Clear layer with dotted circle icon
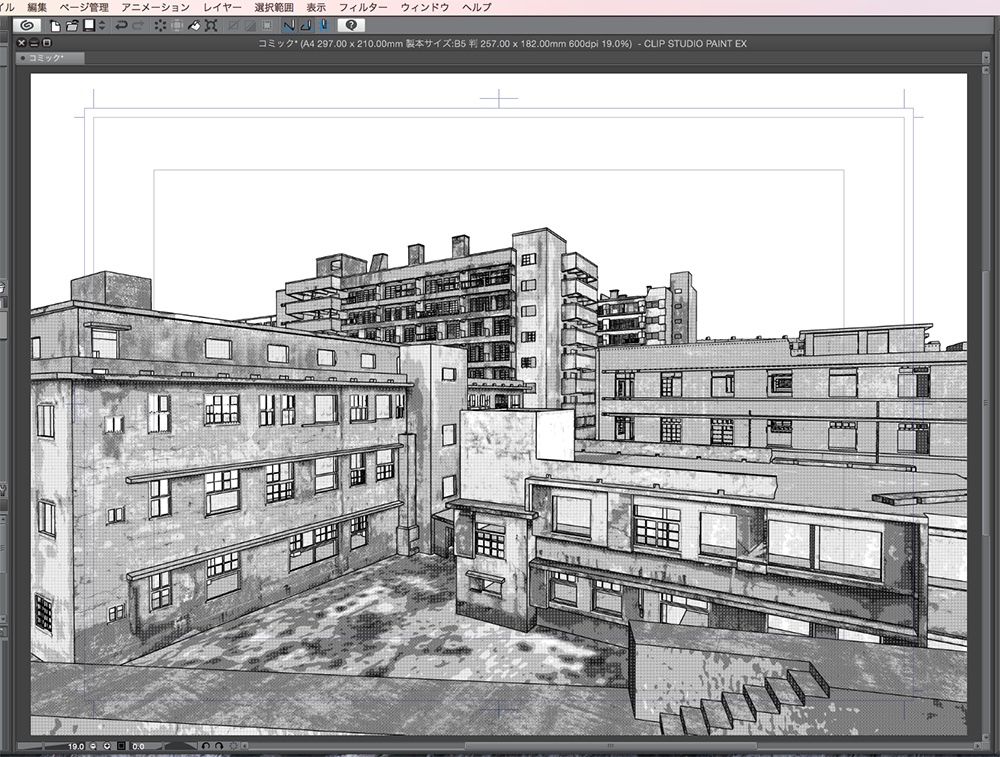The image size is (1000, 757). point(160,26)
